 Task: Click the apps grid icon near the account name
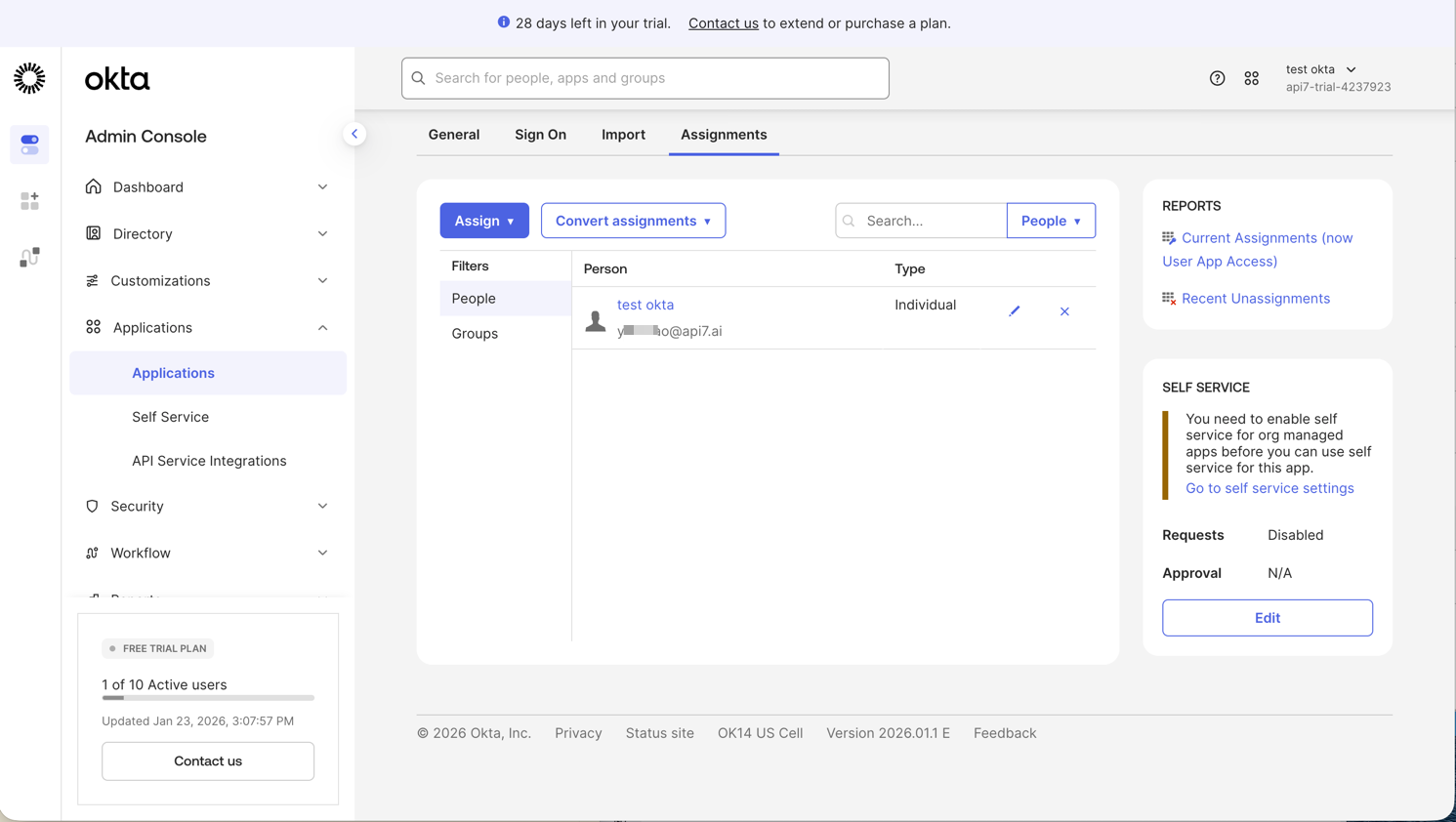click(x=1252, y=78)
